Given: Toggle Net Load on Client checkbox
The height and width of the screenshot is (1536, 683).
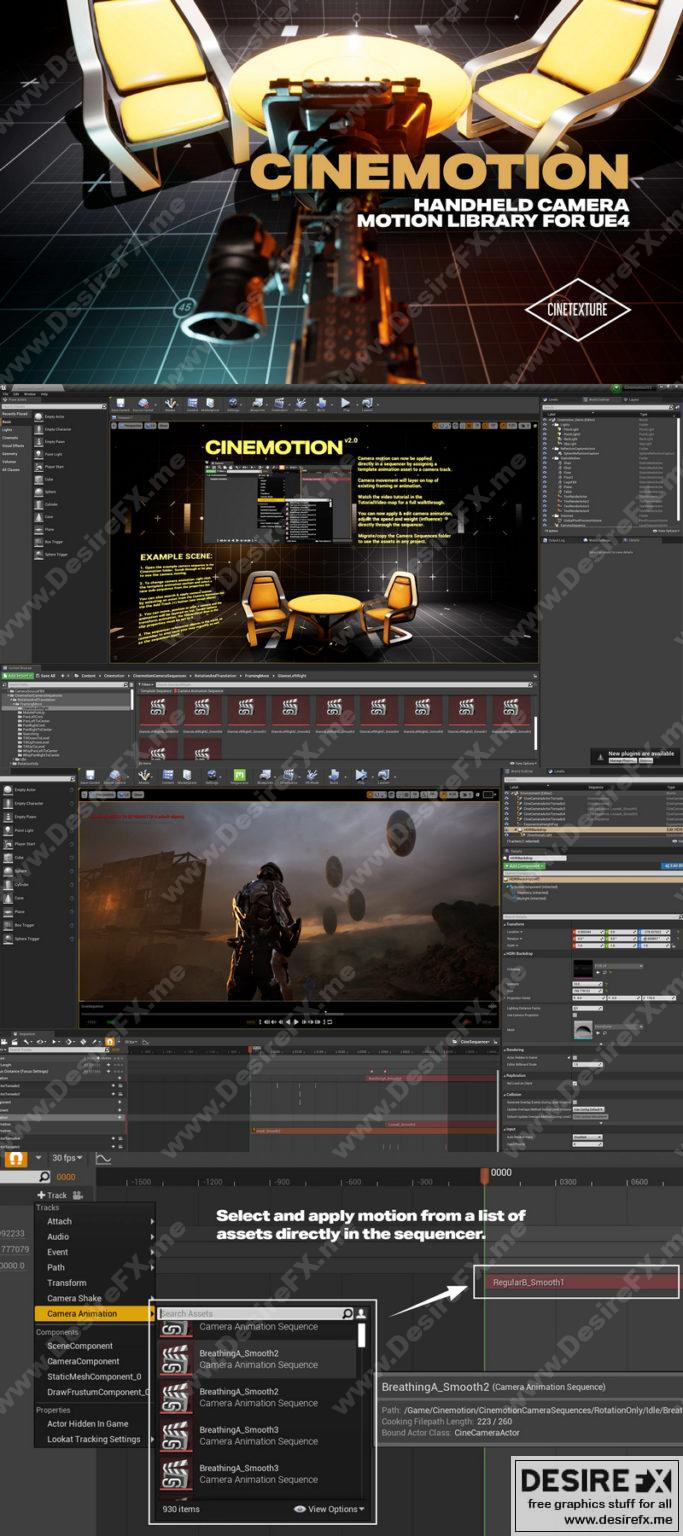Looking at the screenshot, I should click(x=574, y=1083).
